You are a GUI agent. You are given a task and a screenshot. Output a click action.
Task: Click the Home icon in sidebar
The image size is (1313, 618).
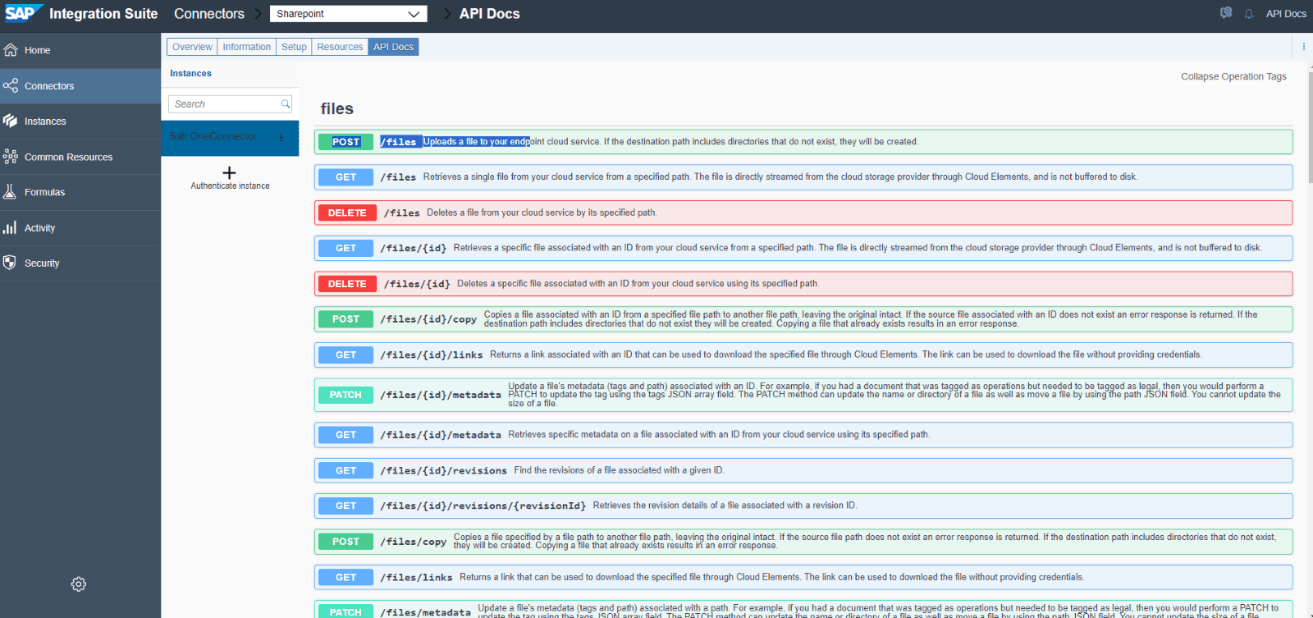[x=11, y=50]
